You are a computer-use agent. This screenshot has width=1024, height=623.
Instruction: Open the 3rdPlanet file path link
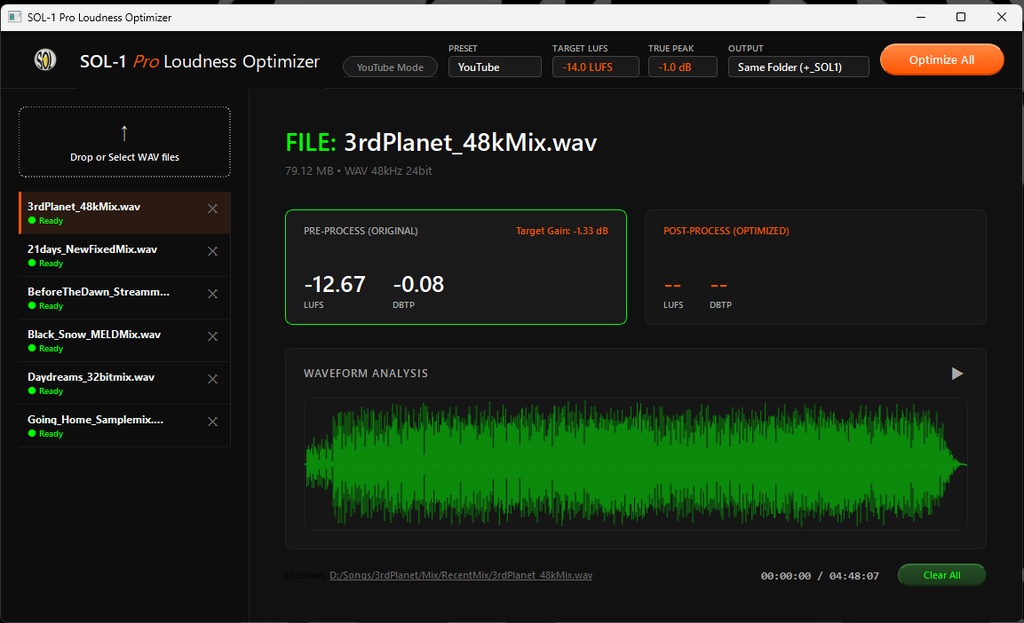coord(461,575)
